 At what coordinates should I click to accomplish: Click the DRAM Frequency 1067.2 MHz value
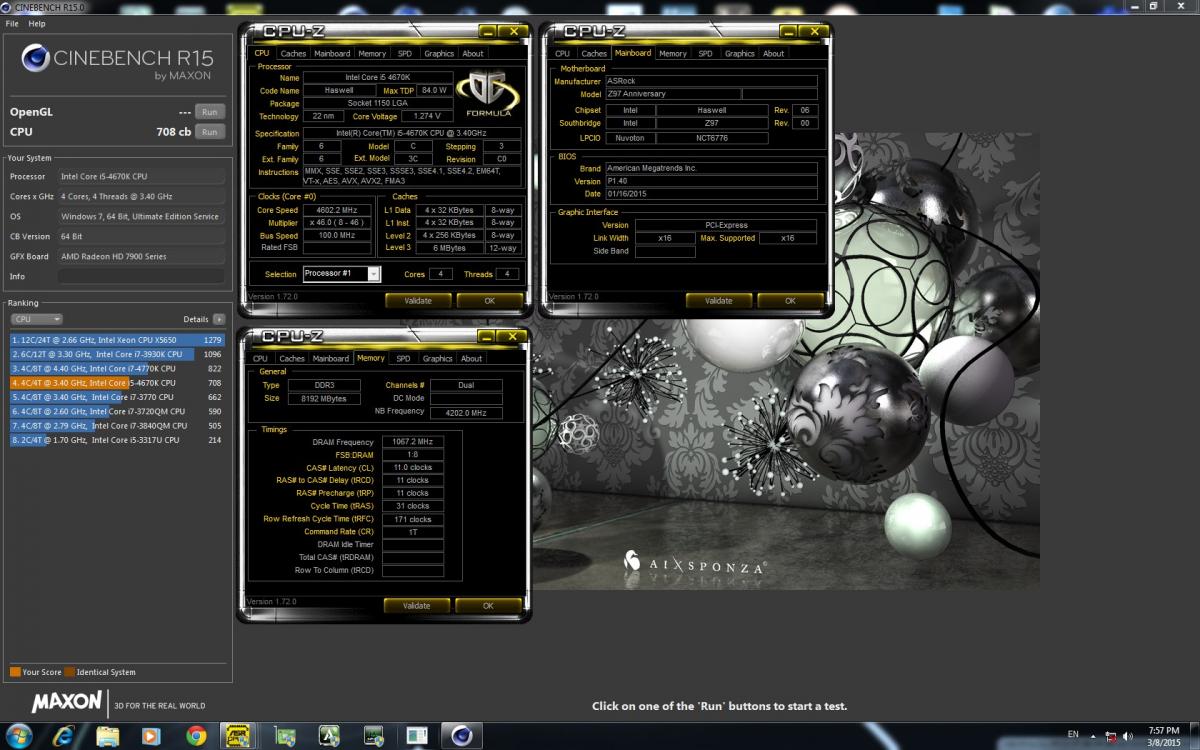[413, 442]
